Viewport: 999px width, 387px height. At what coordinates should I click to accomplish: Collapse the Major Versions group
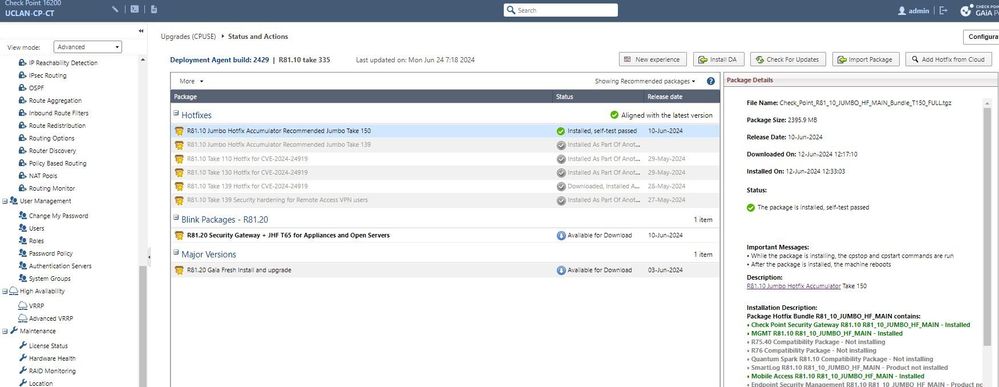coord(176,252)
